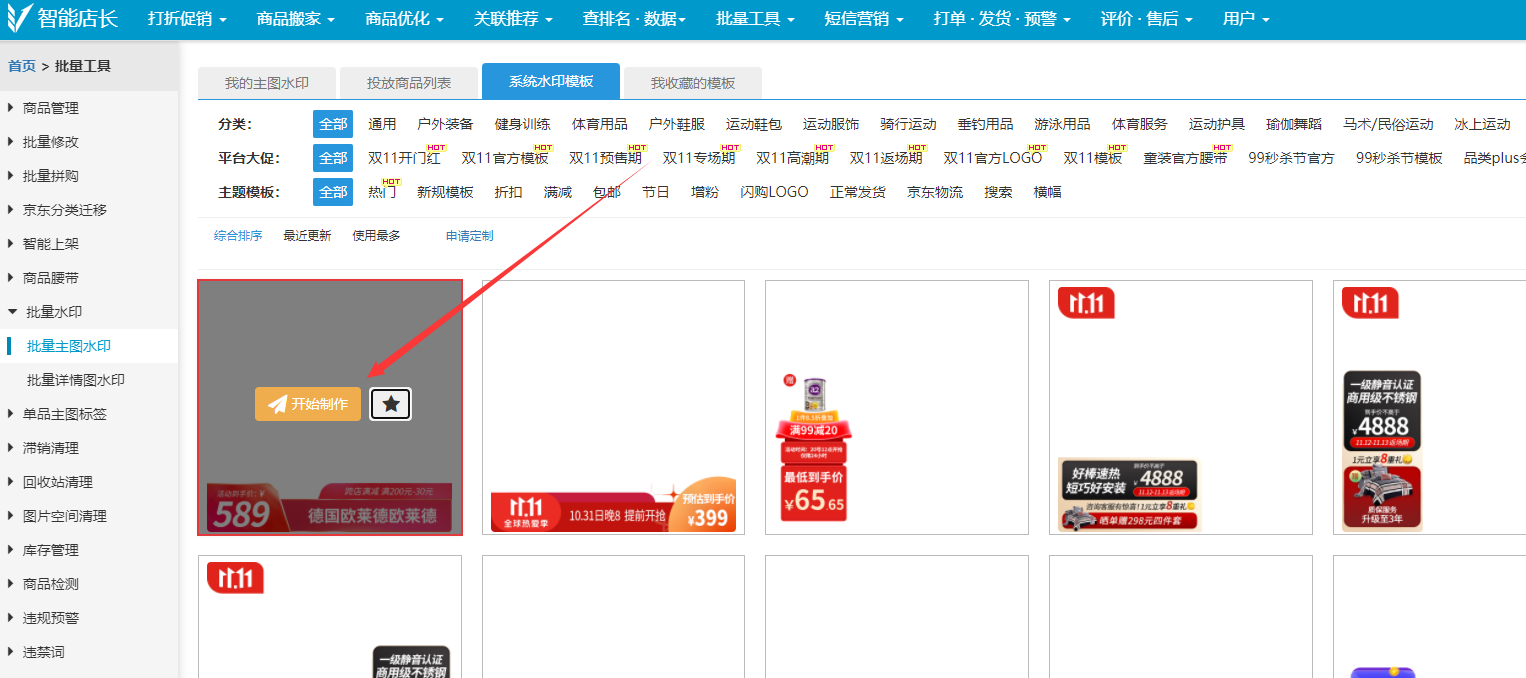
Task: Open the 用户 dropdown menu
Action: click(x=1245, y=19)
